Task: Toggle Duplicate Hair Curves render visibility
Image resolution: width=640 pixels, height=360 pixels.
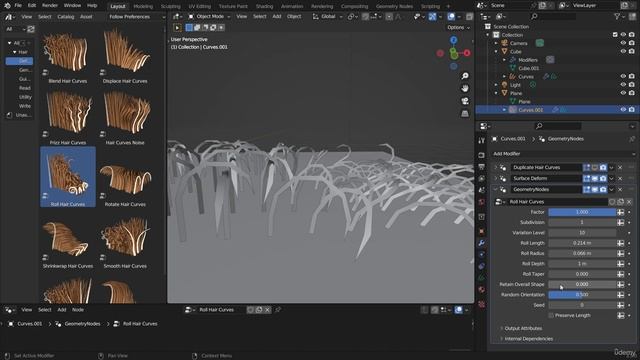Action: 603,168
